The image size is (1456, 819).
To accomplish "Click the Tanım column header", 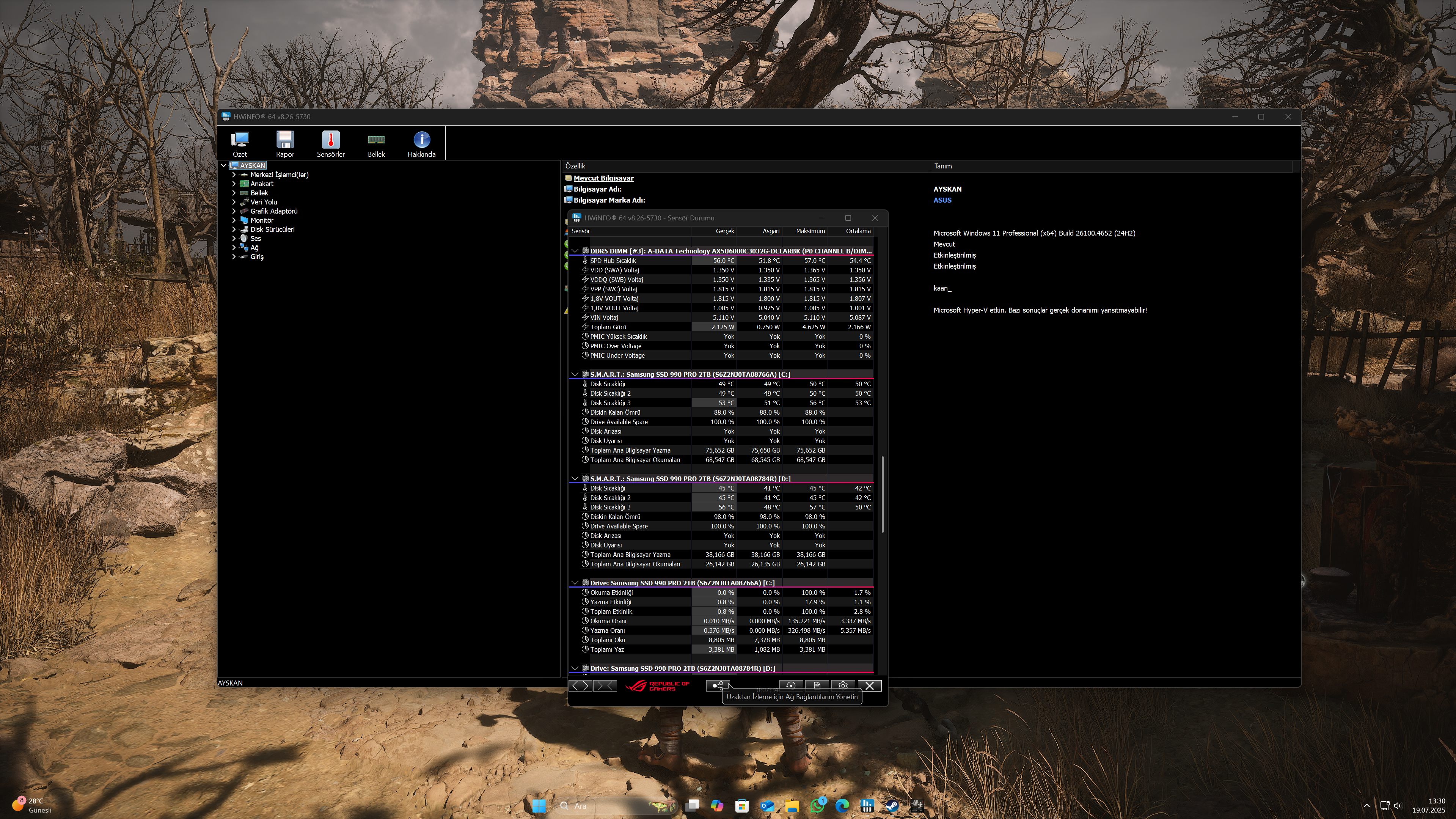I will (1111, 166).
